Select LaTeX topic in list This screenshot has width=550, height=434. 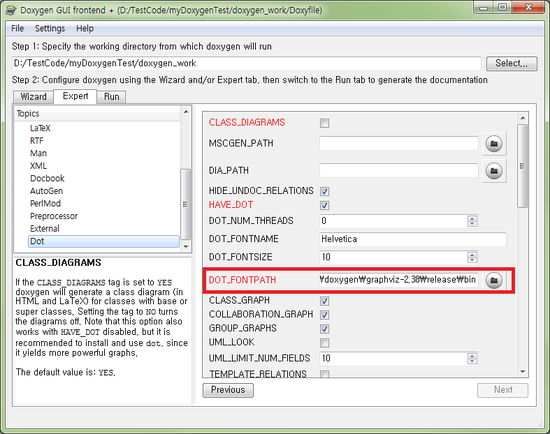click(40, 128)
